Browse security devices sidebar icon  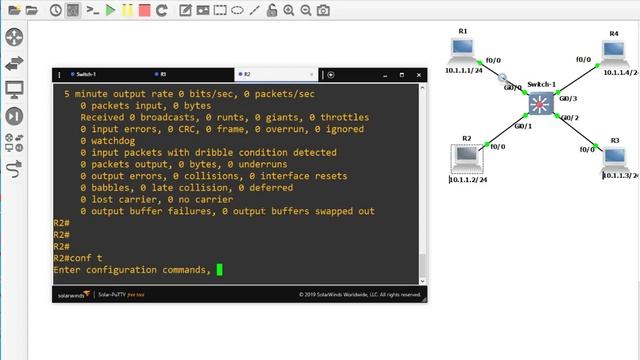(x=14, y=116)
